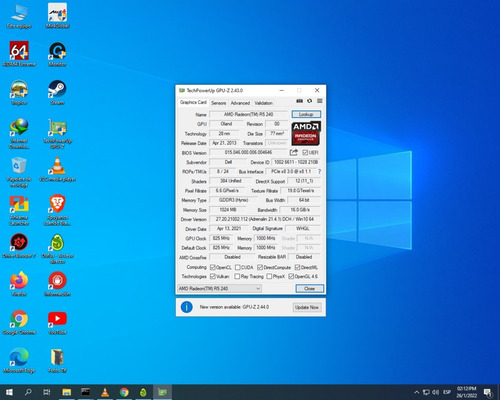Click the BIOS export share icon
Image resolution: width=500 pixels, height=400 pixels.
point(293,152)
